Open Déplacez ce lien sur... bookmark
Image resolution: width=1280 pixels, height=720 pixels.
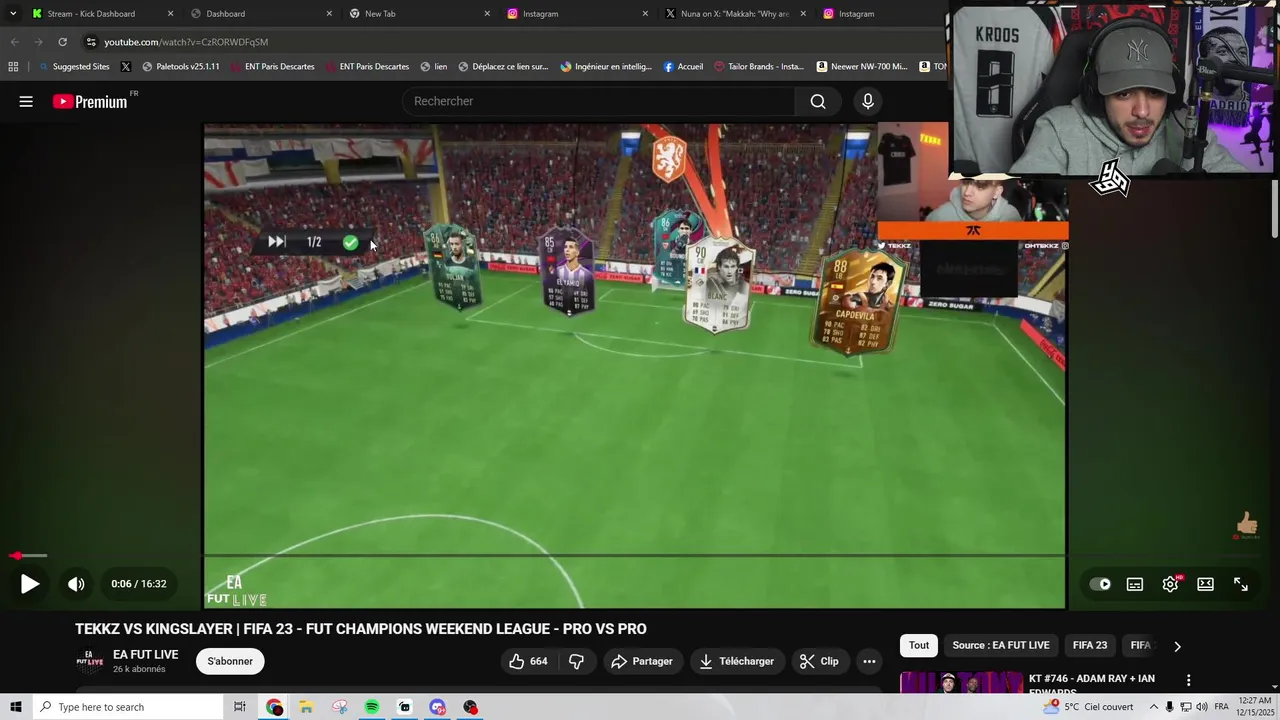[x=503, y=67]
